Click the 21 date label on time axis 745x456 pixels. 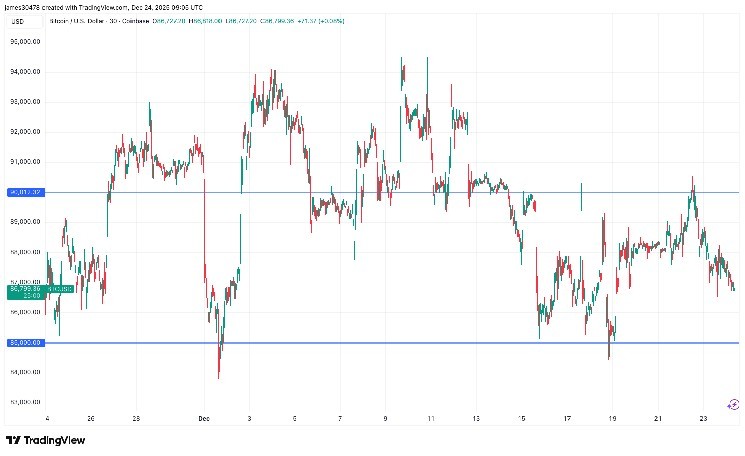(x=658, y=418)
